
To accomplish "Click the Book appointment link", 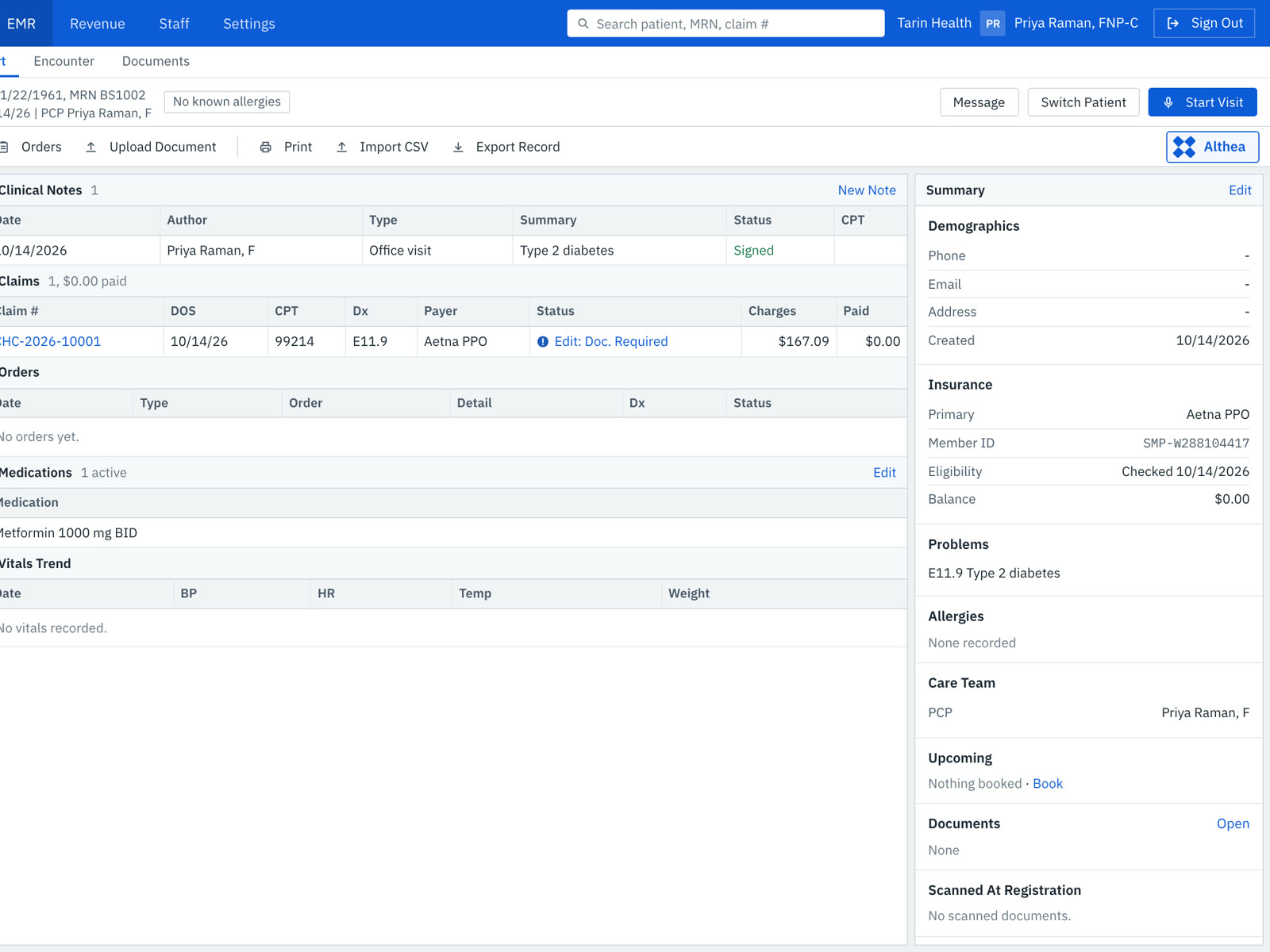I will 1048,784.
